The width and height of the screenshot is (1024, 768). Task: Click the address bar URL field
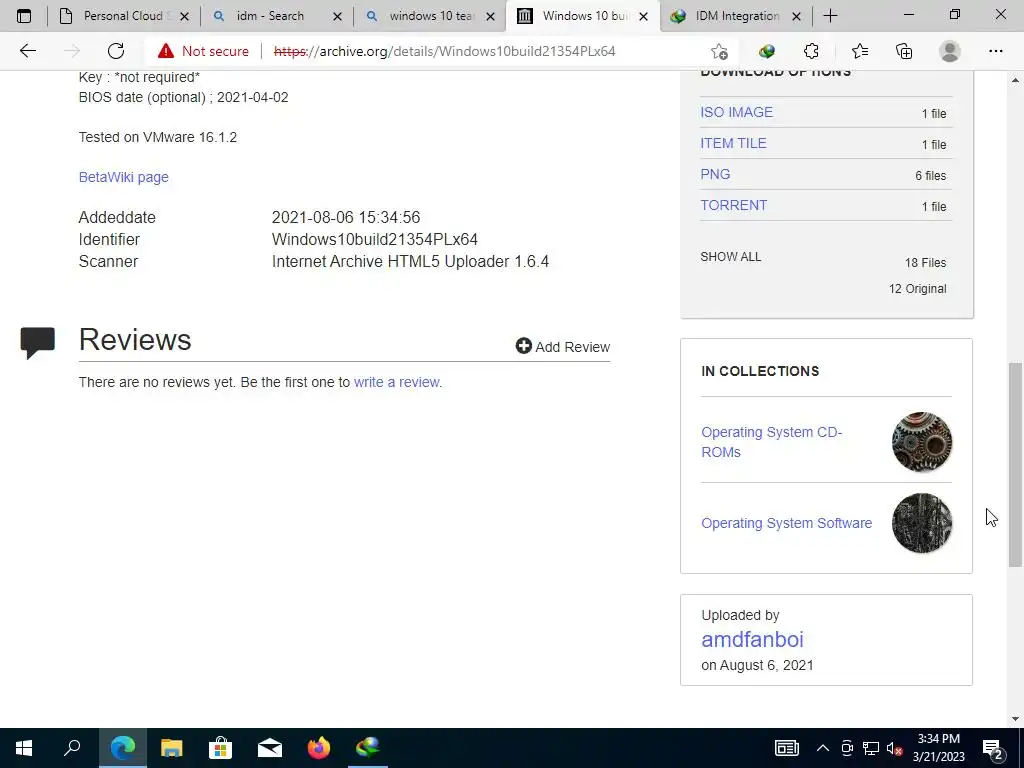click(x=444, y=51)
